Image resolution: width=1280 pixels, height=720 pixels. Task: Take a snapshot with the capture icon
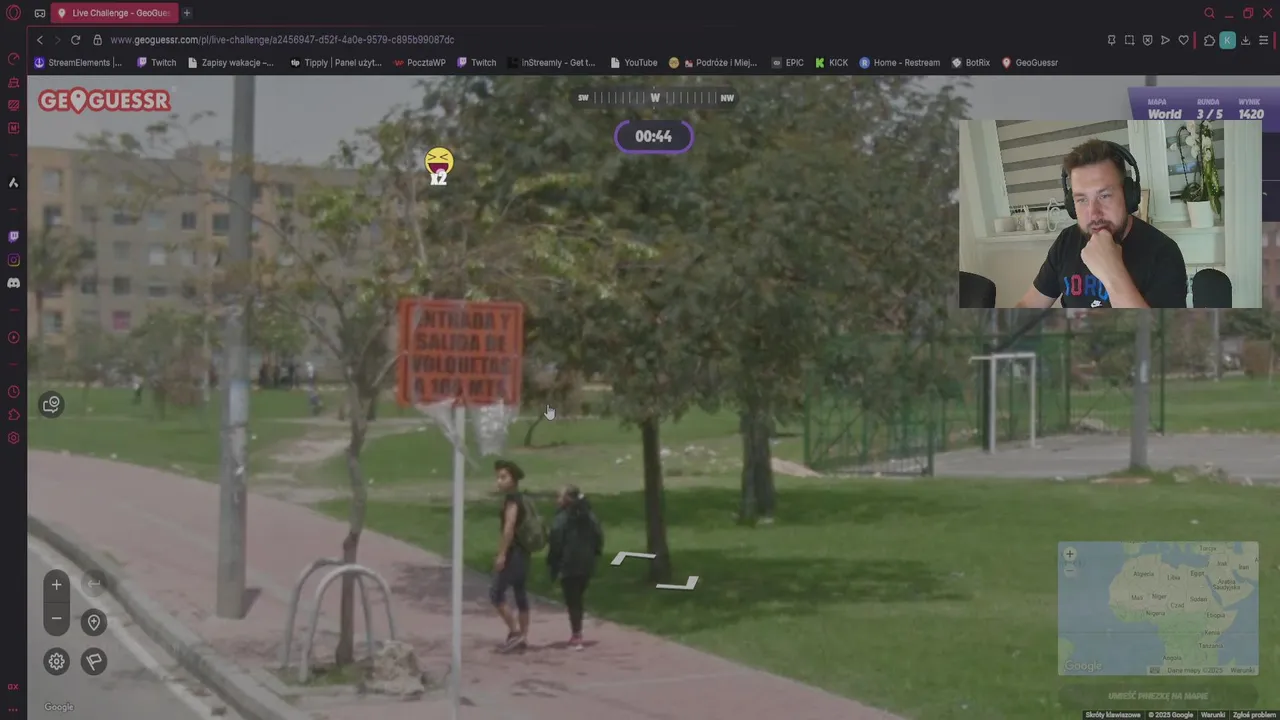coord(1129,40)
